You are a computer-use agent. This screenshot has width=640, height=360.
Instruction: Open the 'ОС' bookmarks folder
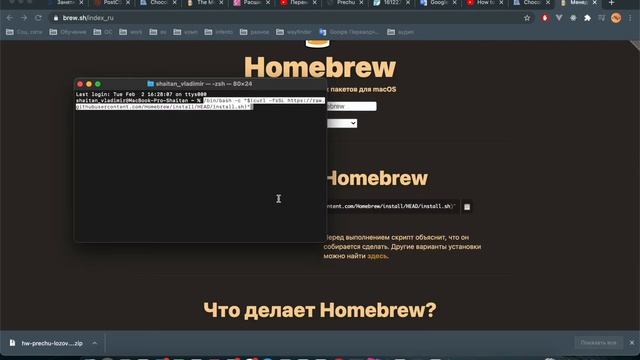coord(103,32)
